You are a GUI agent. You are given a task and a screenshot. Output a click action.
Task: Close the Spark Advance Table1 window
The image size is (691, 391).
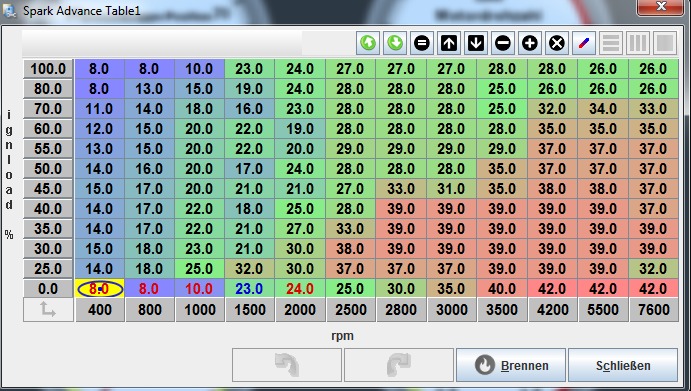click(x=661, y=7)
